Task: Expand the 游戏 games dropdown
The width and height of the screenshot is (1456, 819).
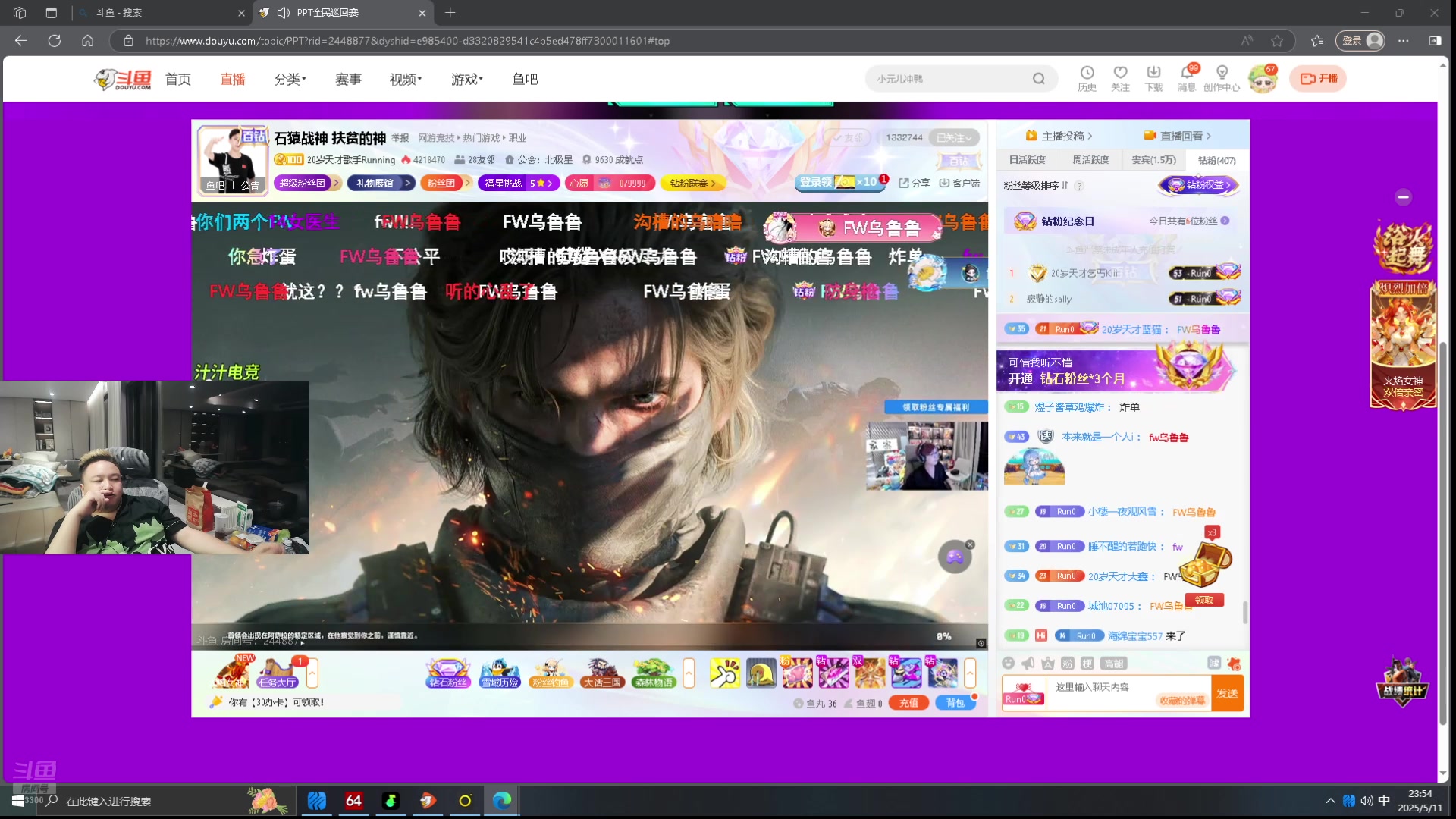Action: point(467,79)
